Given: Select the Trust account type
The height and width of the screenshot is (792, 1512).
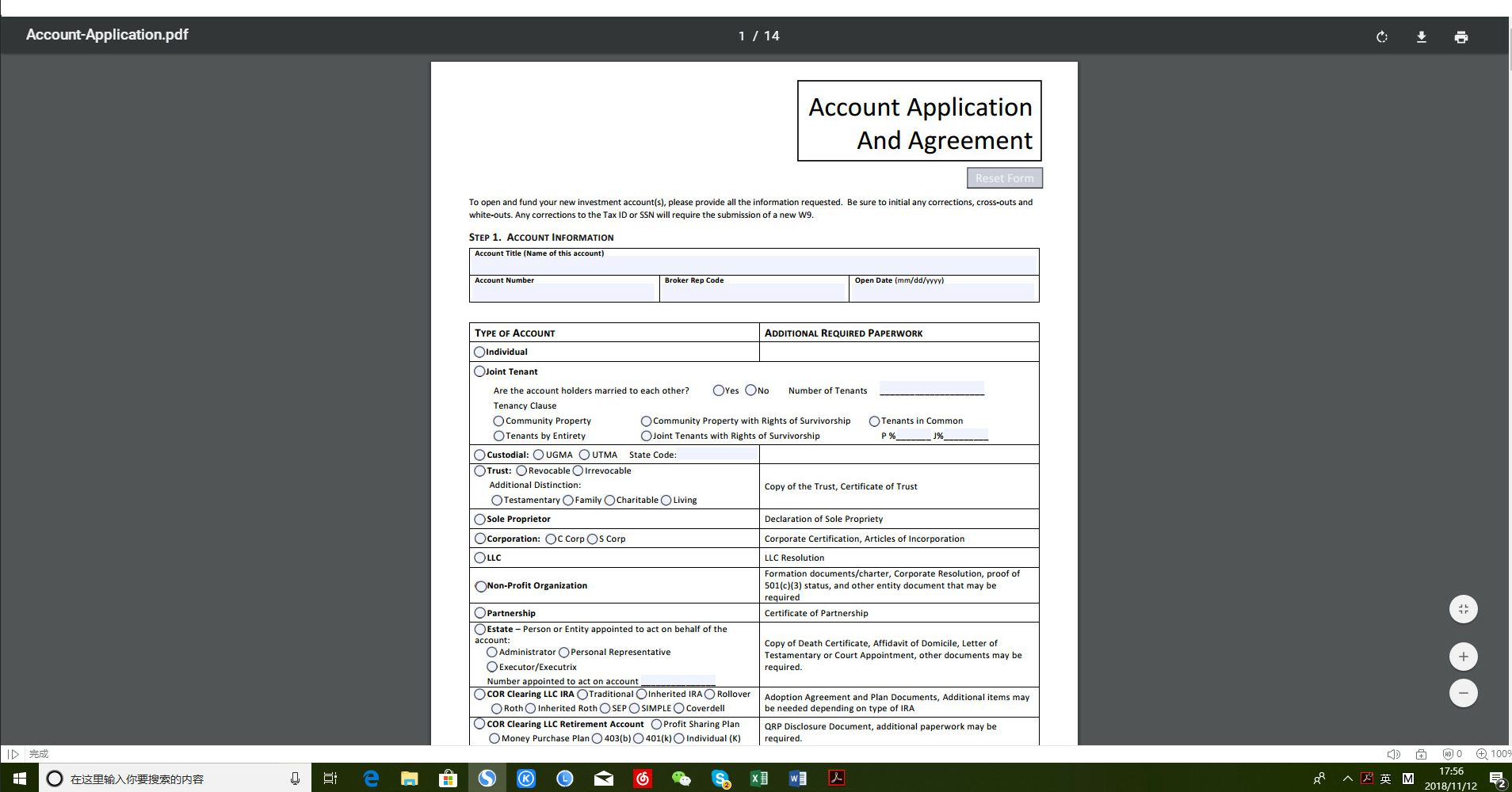Looking at the screenshot, I should (479, 471).
